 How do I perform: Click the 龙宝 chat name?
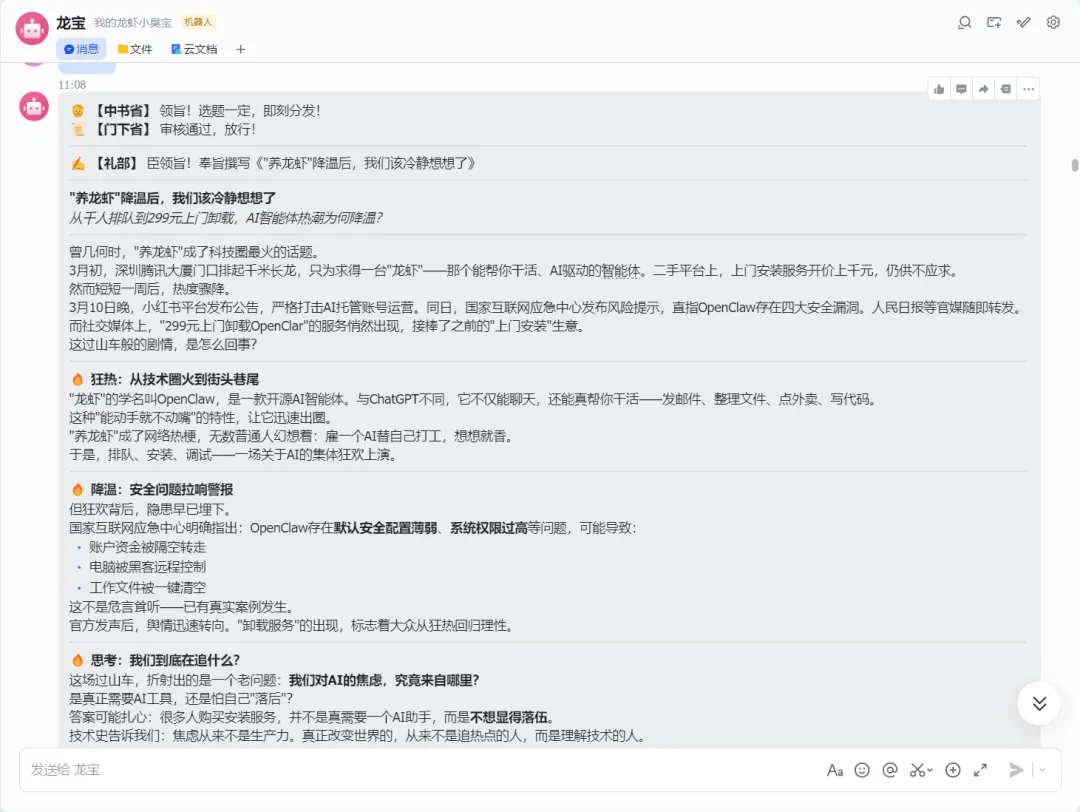point(71,23)
